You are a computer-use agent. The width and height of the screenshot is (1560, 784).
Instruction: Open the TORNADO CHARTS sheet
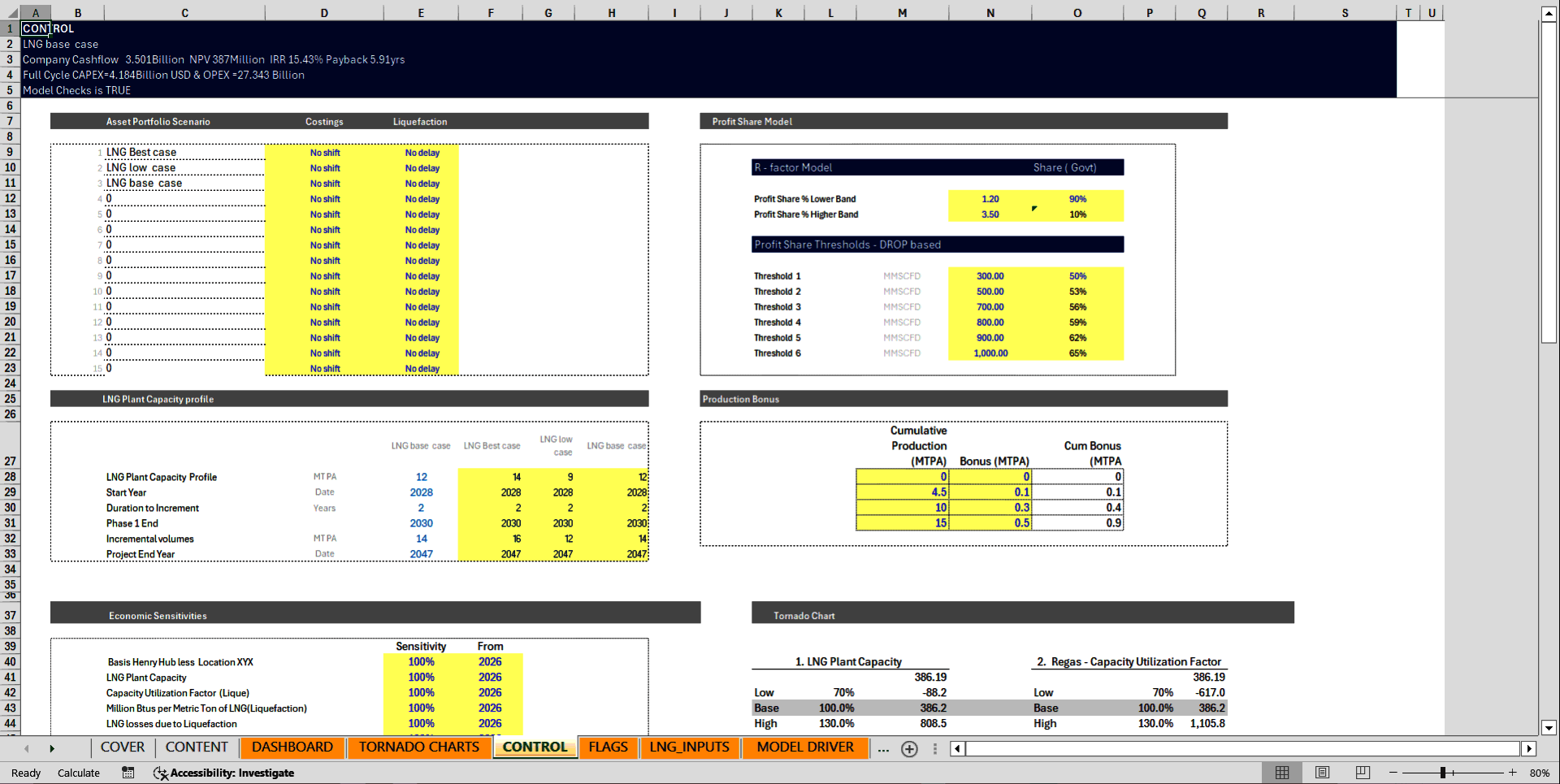[419, 747]
